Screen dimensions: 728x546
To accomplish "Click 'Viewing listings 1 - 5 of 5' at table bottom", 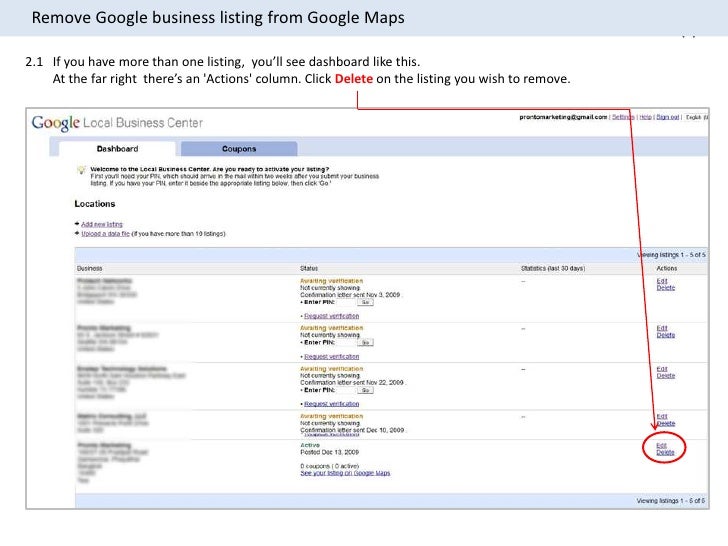I will [x=670, y=501].
